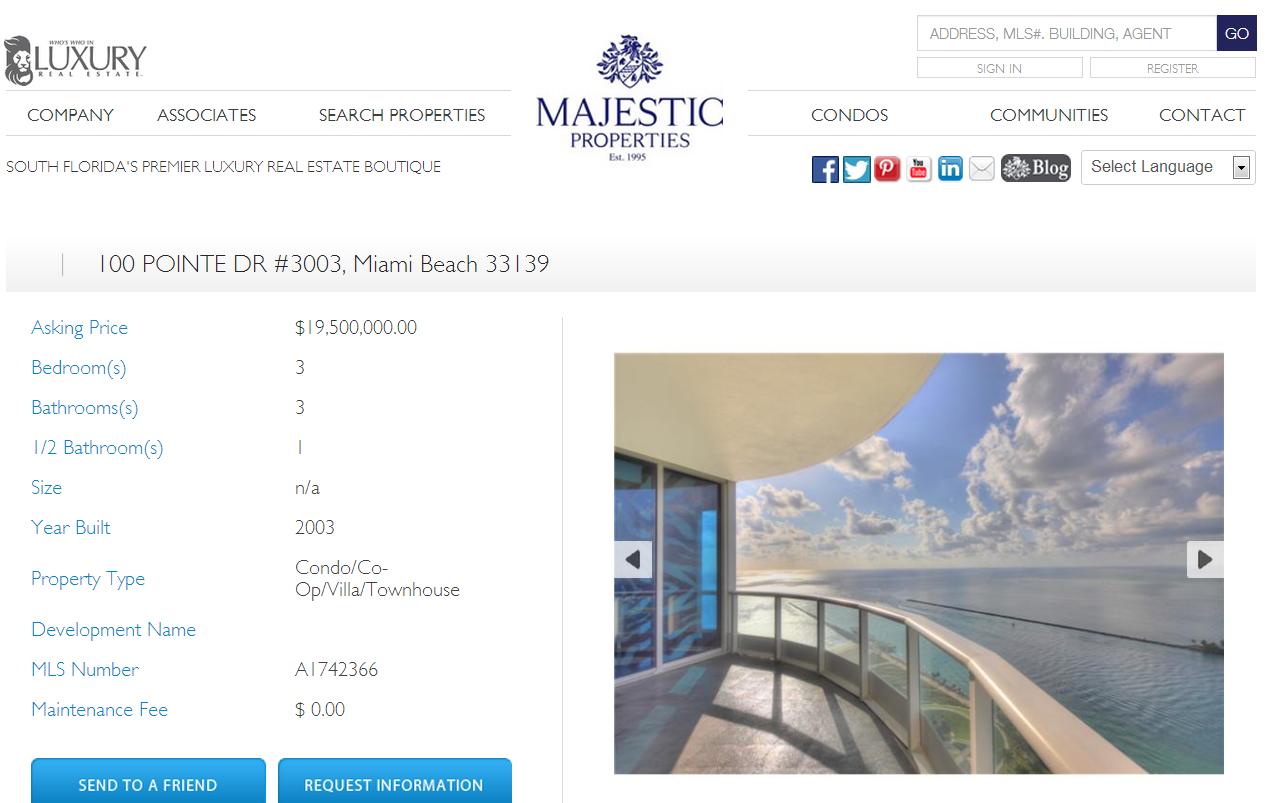Open the Blog icon link
Viewport: 1265px width, 803px height.
(1035, 168)
